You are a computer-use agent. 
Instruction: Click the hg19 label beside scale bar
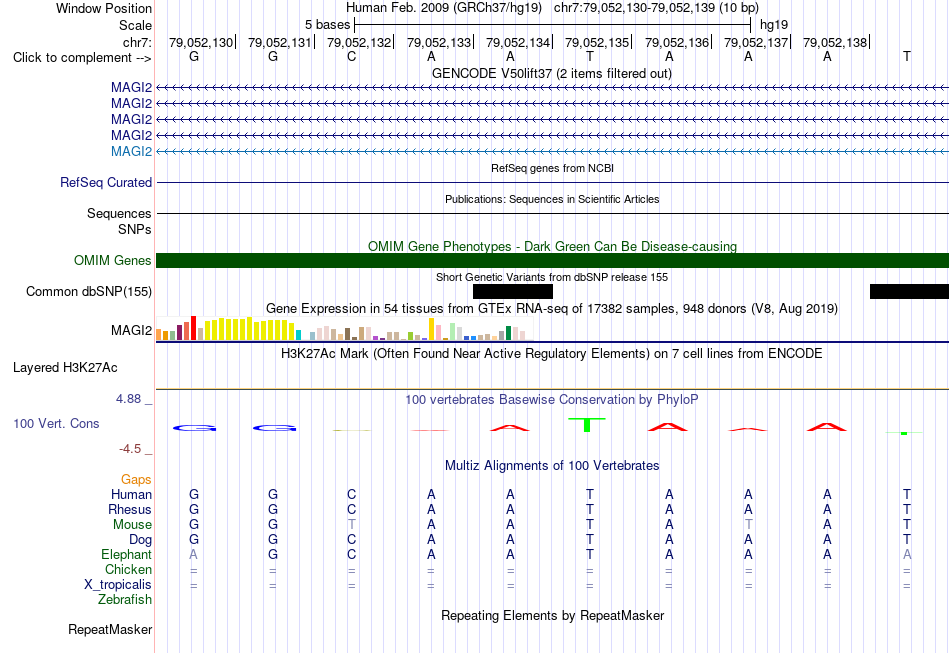774,25
